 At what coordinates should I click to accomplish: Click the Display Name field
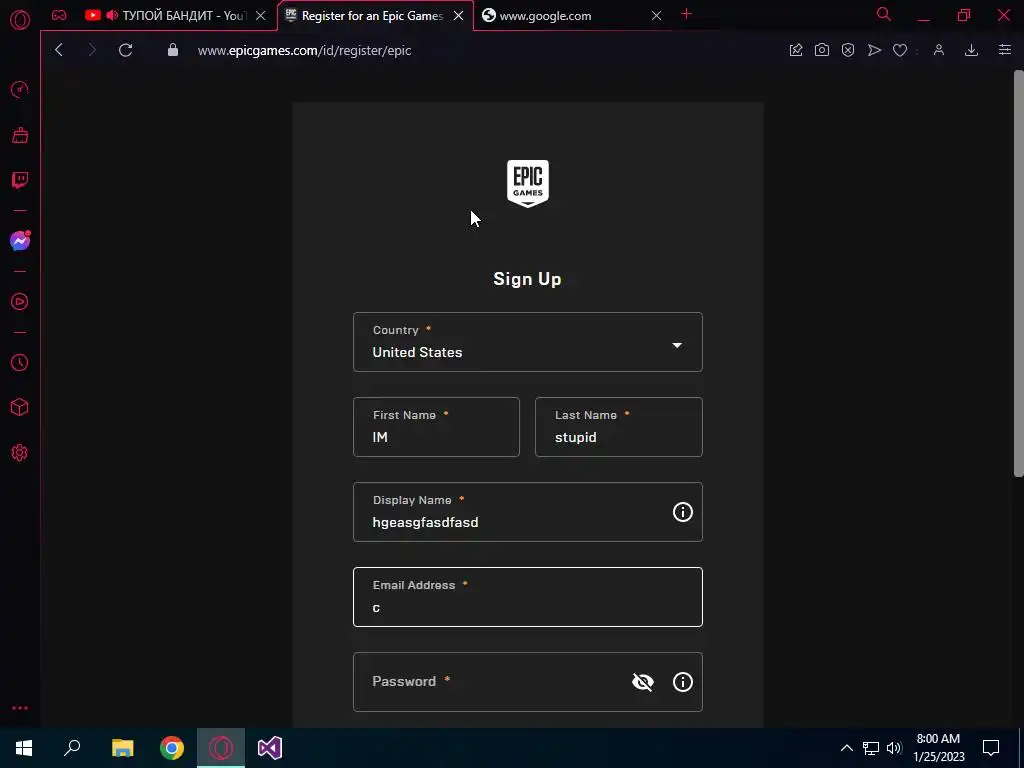(x=528, y=512)
